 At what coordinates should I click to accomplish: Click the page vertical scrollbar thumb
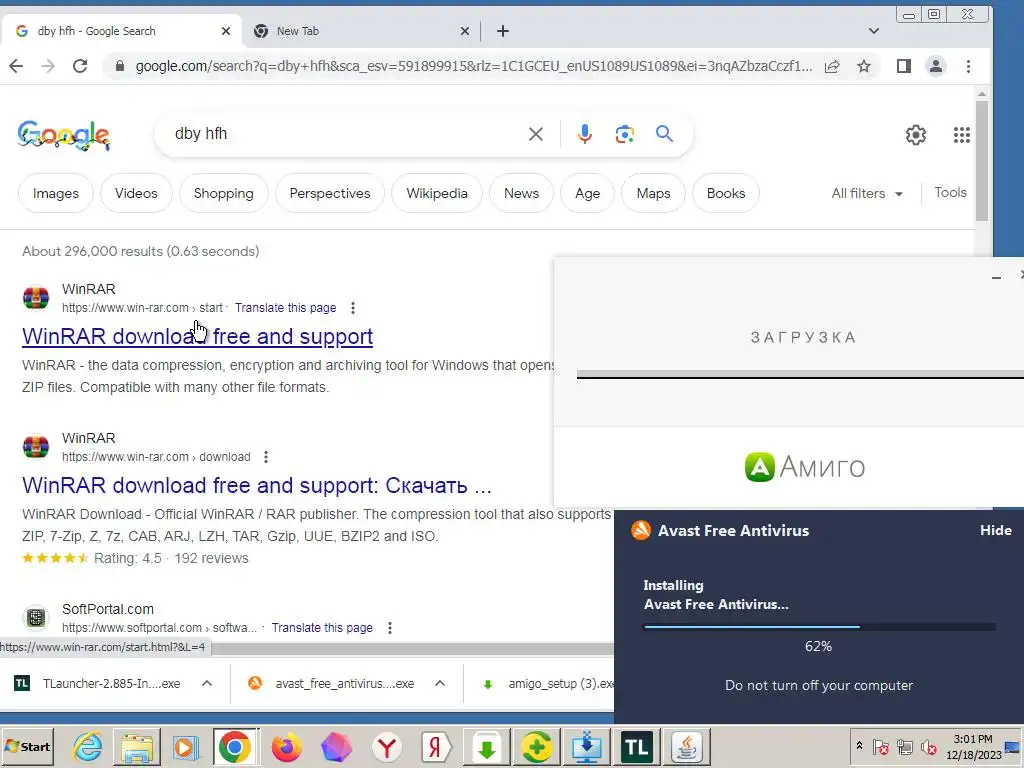[x=982, y=161]
